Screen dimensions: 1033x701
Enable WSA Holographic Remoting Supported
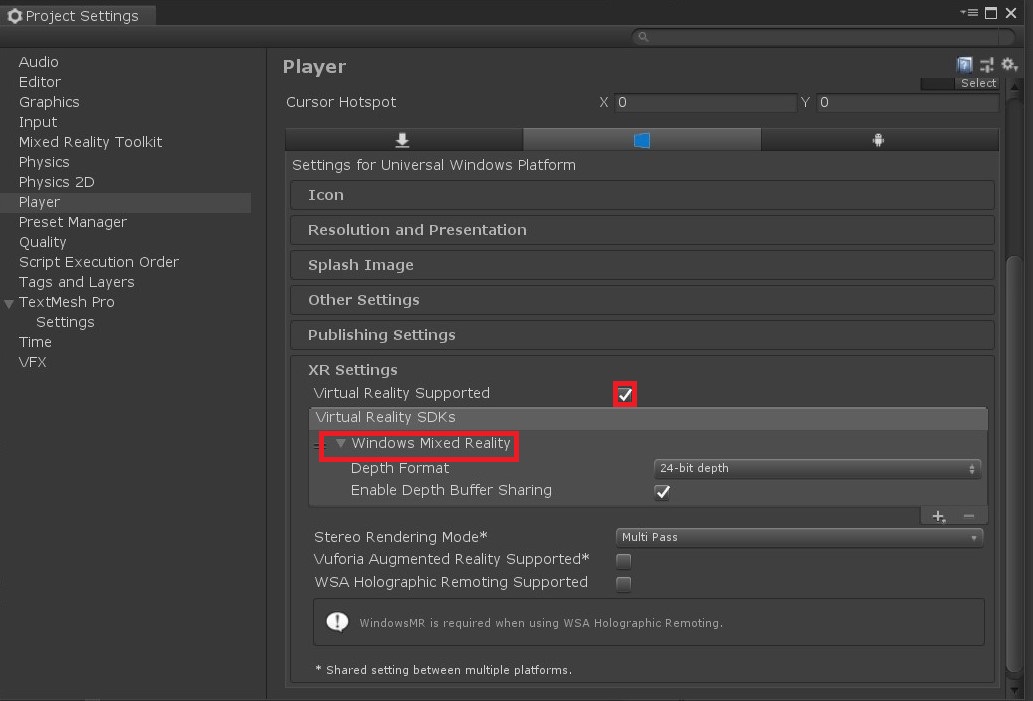point(623,584)
